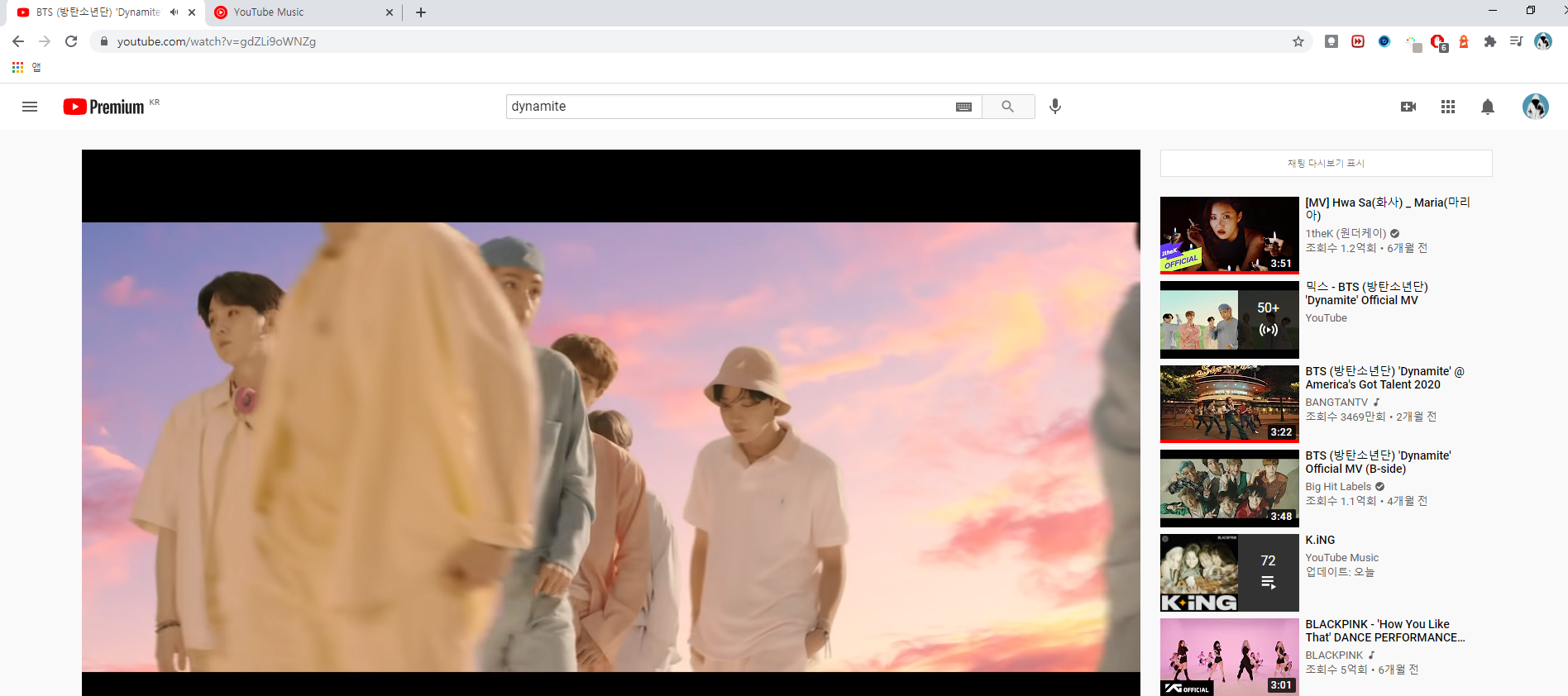Open the YouTube hamburger guide menu
This screenshot has height=696, width=1568.
click(x=30, y=107)
